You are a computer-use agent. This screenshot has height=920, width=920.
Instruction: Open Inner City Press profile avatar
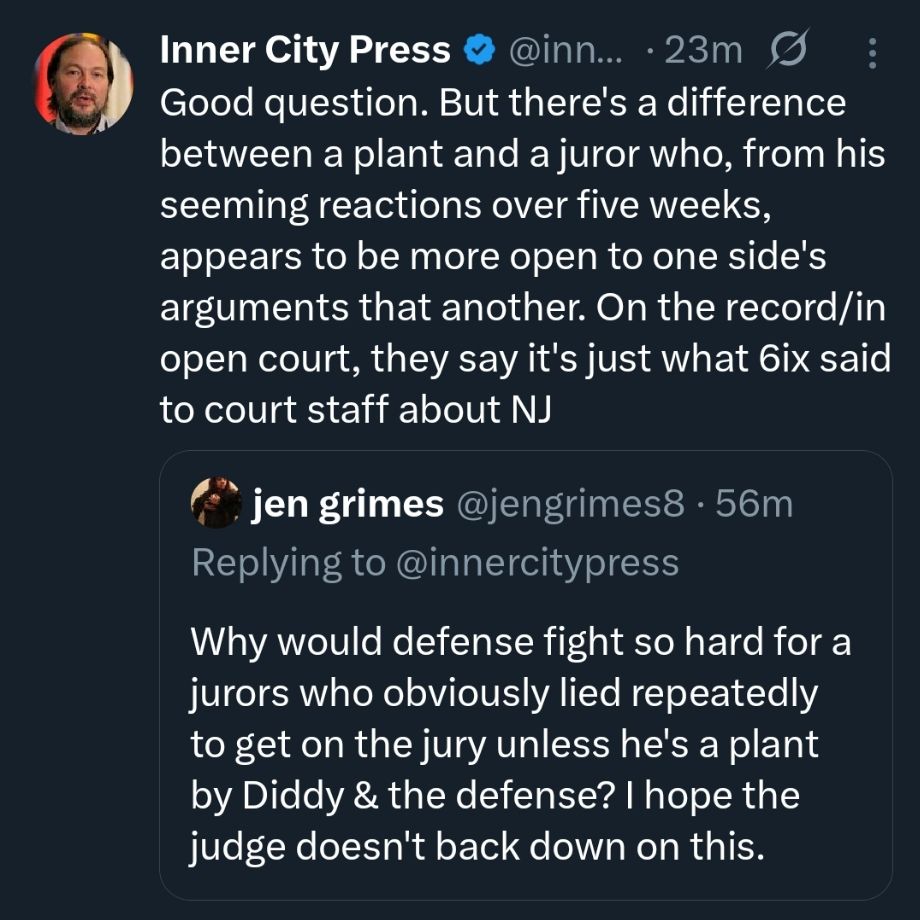(x=83, y=83)
